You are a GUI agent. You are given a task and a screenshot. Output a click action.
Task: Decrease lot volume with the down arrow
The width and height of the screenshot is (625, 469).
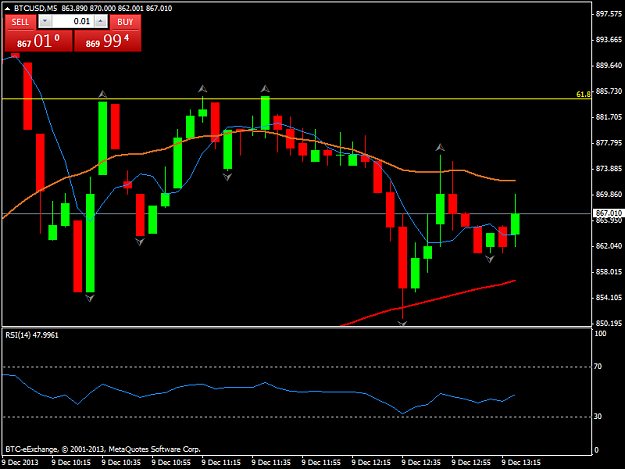45,21
